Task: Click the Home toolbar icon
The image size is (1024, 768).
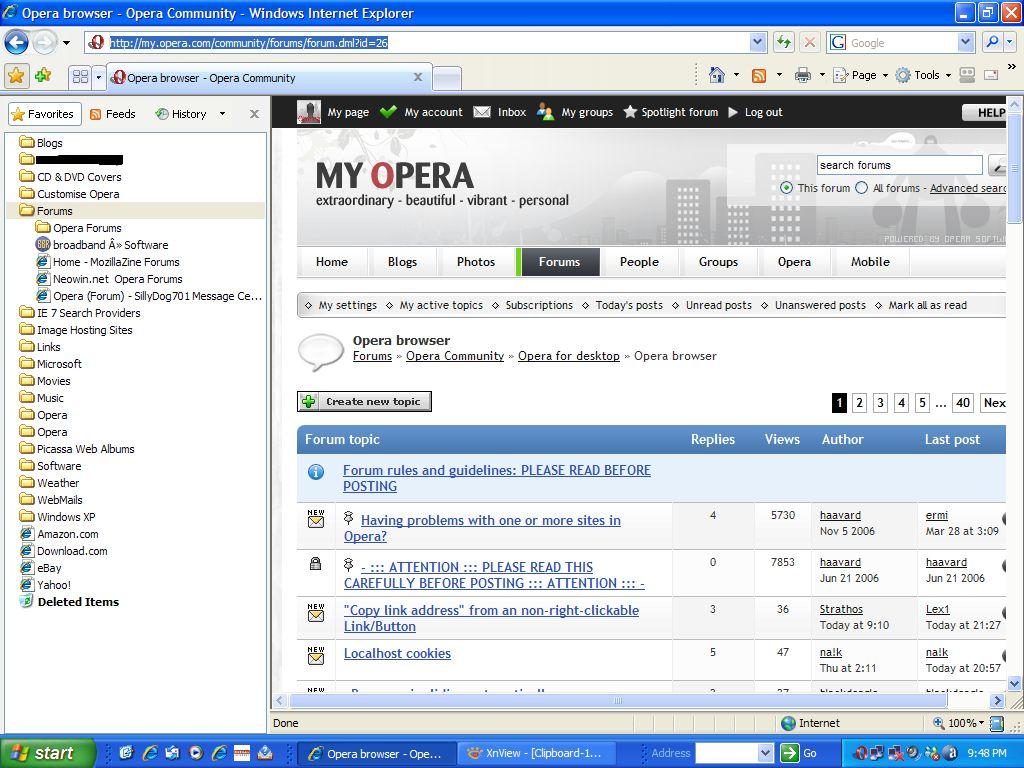Action: (x=716, y=75)
